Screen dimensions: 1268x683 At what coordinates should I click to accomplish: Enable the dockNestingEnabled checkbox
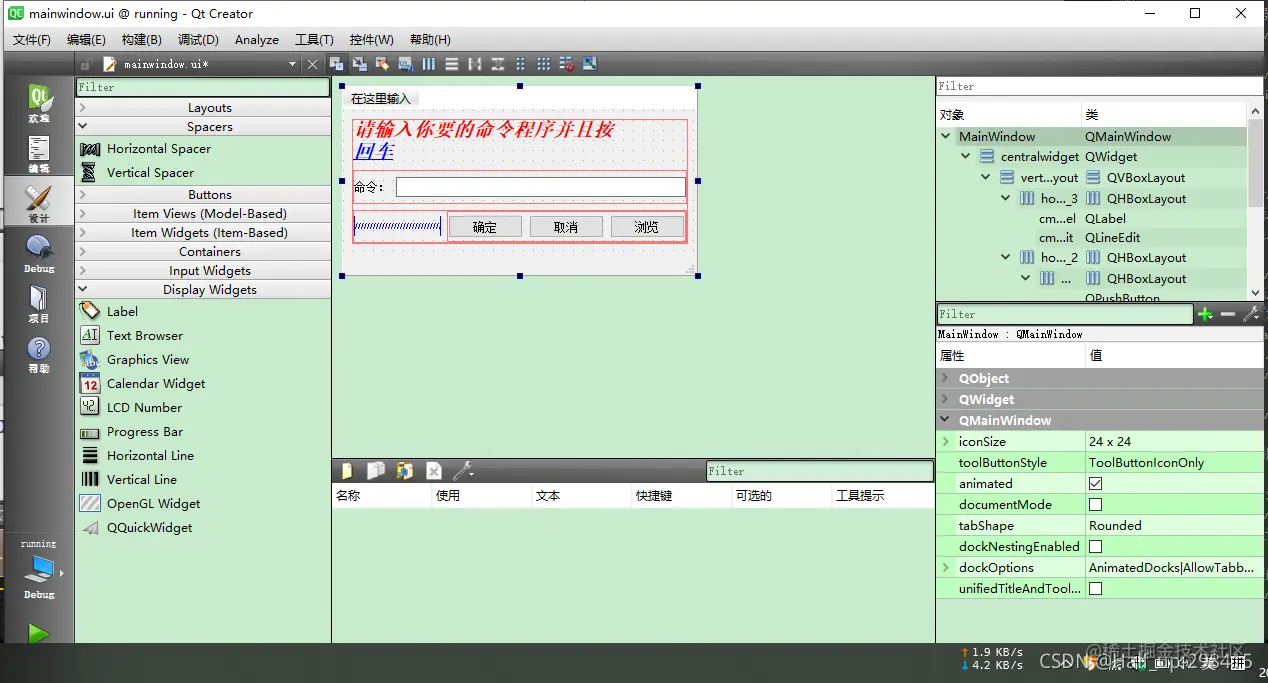tap(1095, 547)
